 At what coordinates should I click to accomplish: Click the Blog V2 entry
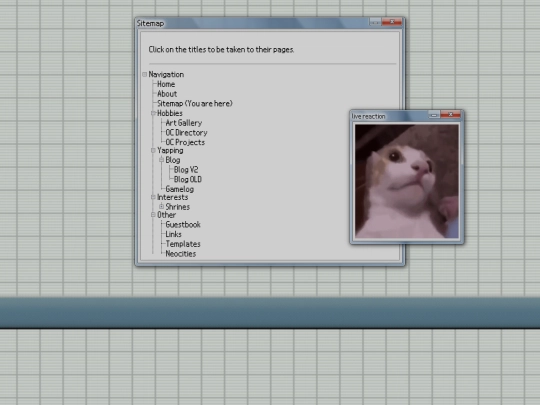[186, 170]
